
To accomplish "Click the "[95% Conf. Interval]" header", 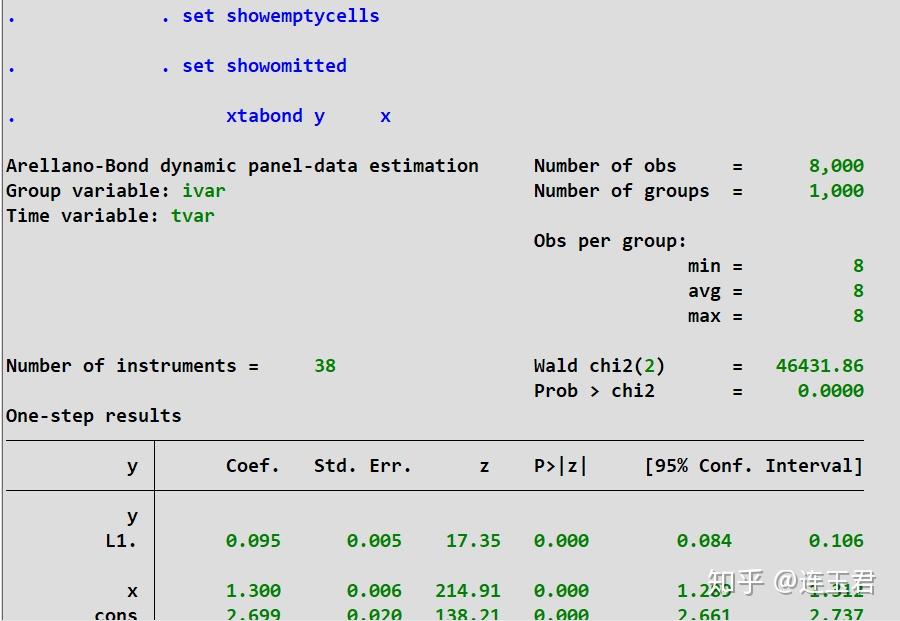I will click(753, 465).
